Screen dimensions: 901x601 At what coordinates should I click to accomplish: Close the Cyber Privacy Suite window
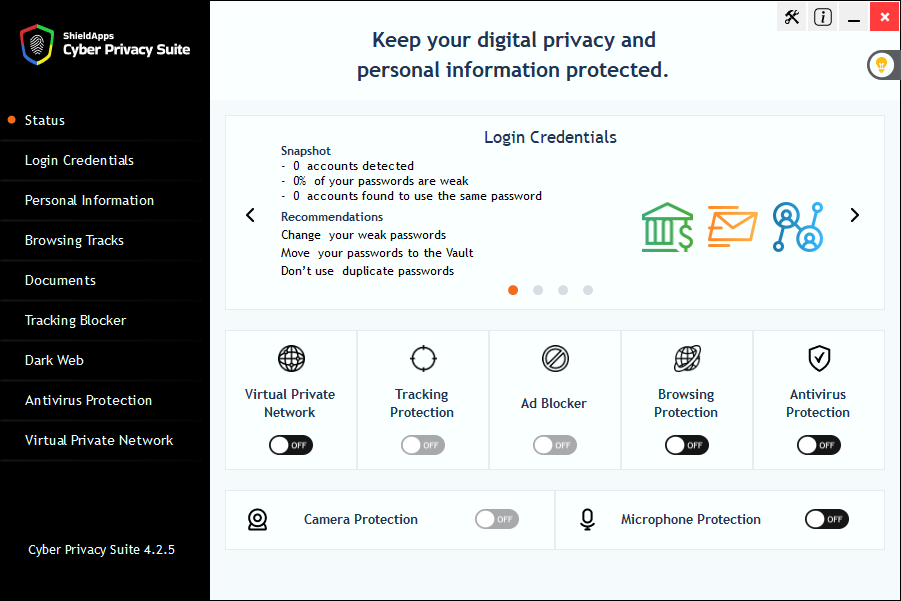click(x=885, y=17)
